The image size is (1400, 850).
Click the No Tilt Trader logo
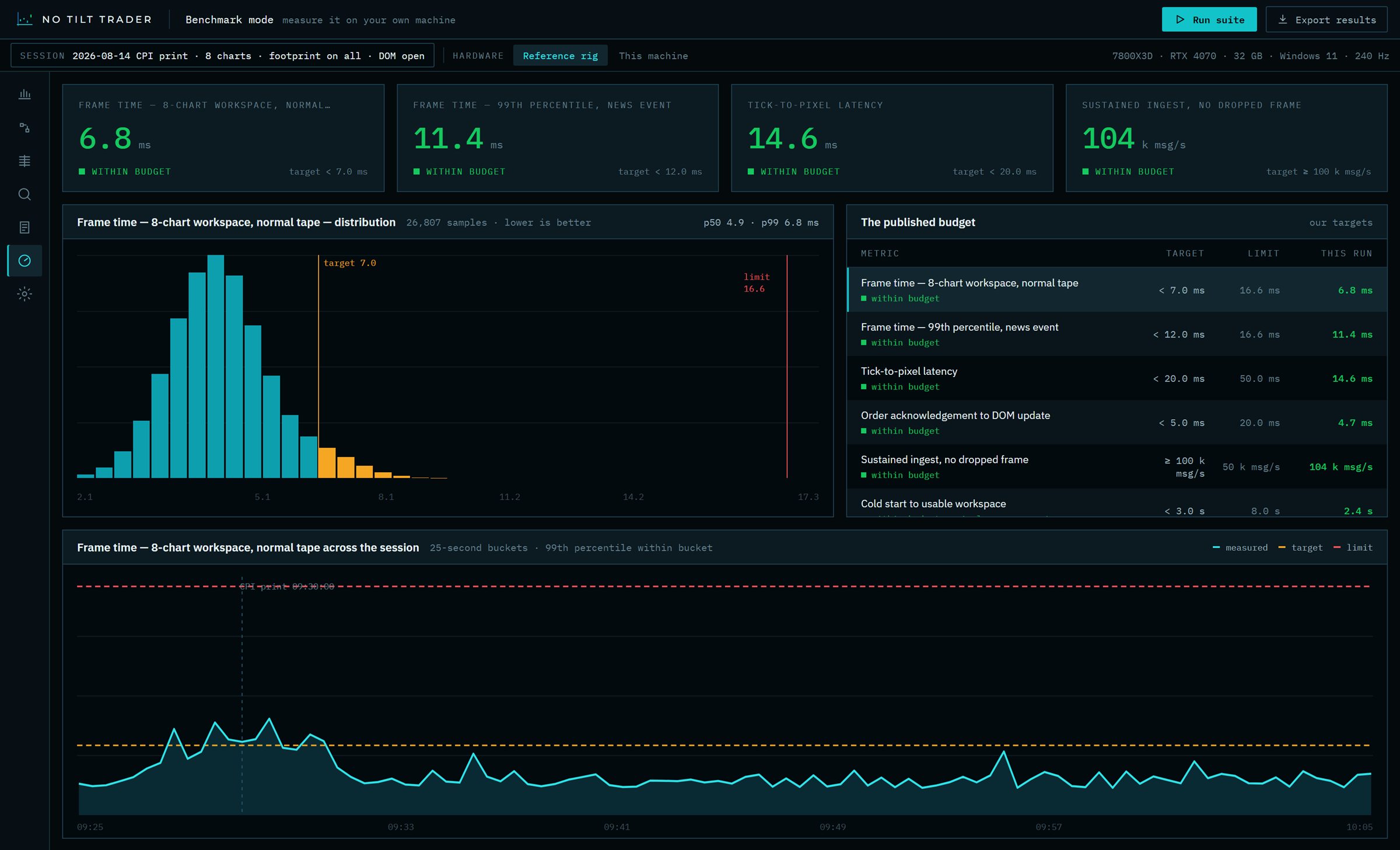tap(85, 19)
